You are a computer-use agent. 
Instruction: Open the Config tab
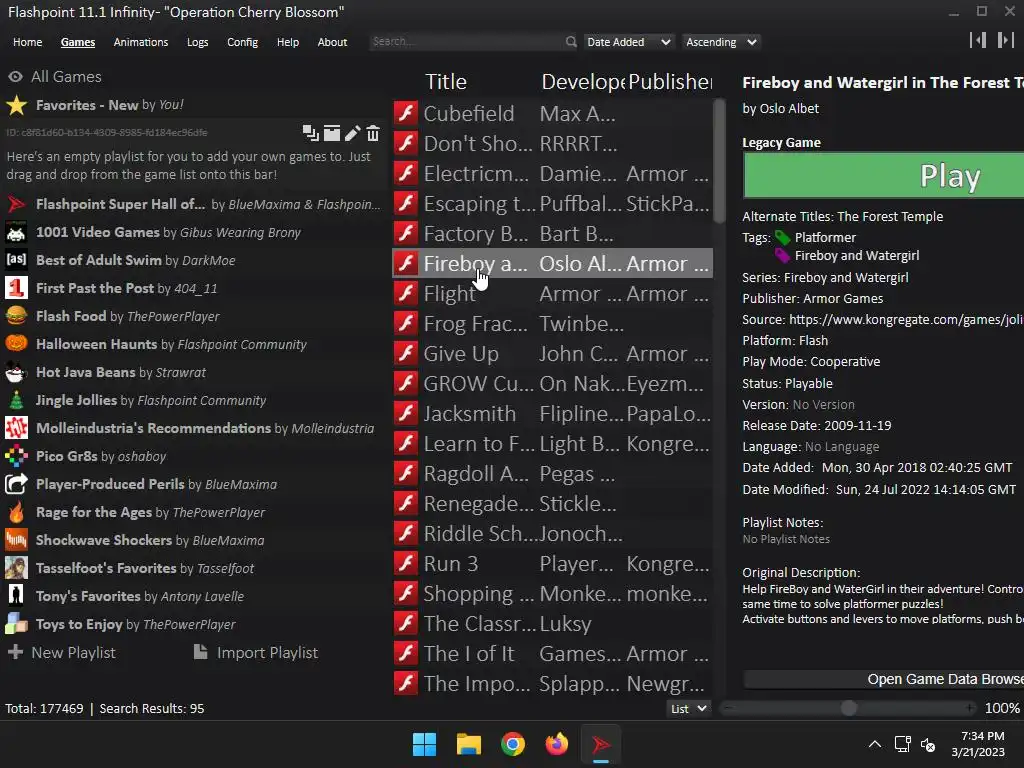pos(242,42)
